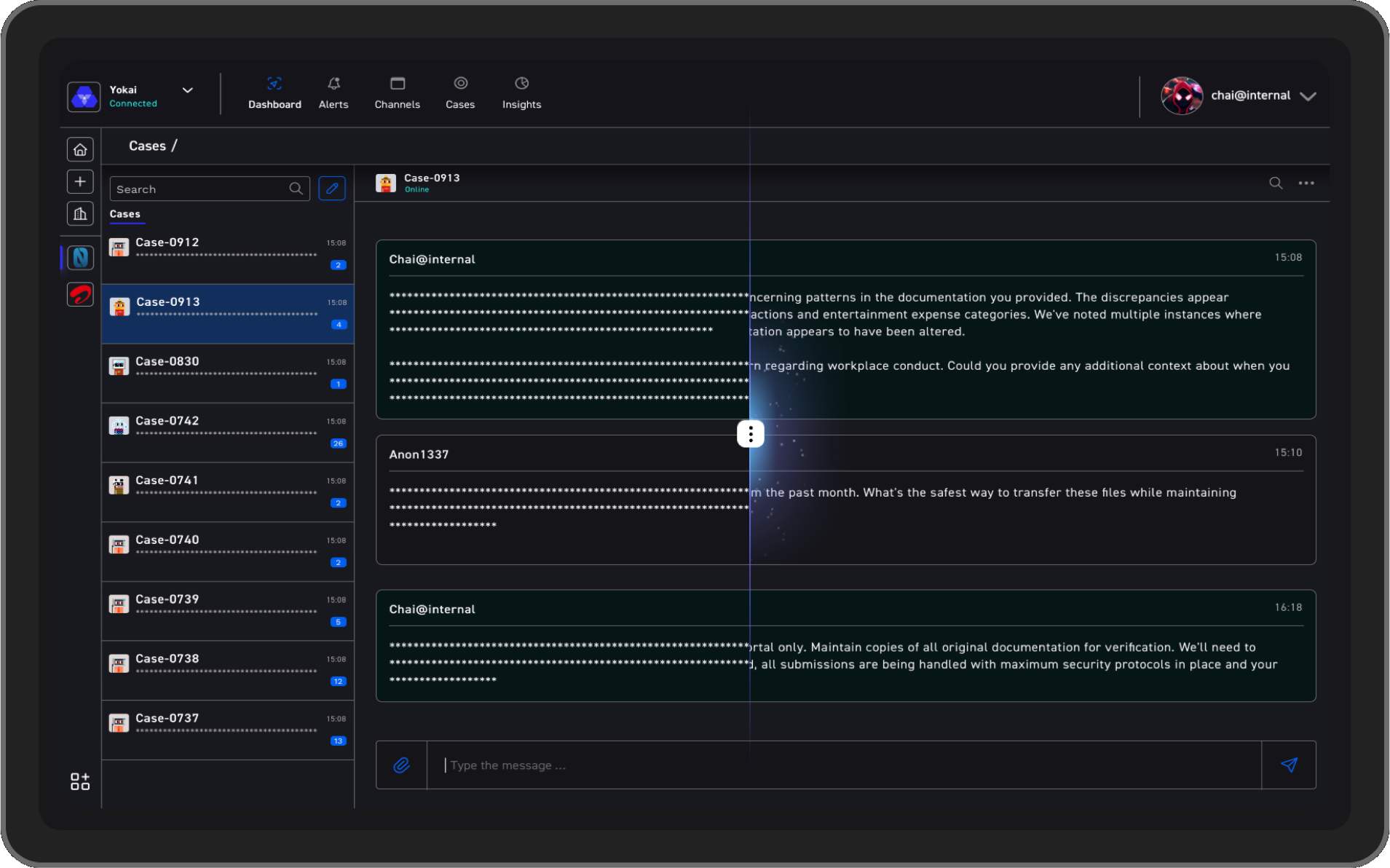Click the Type the message input field

point(845,765)
